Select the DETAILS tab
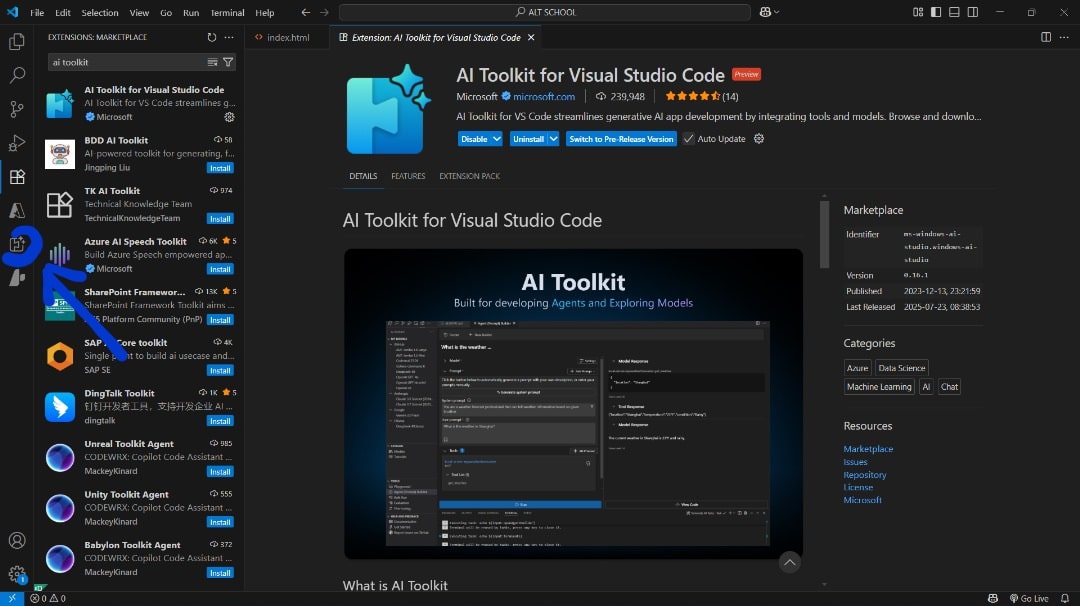Viewport: 1080px width, 606px height. point(363,176)
